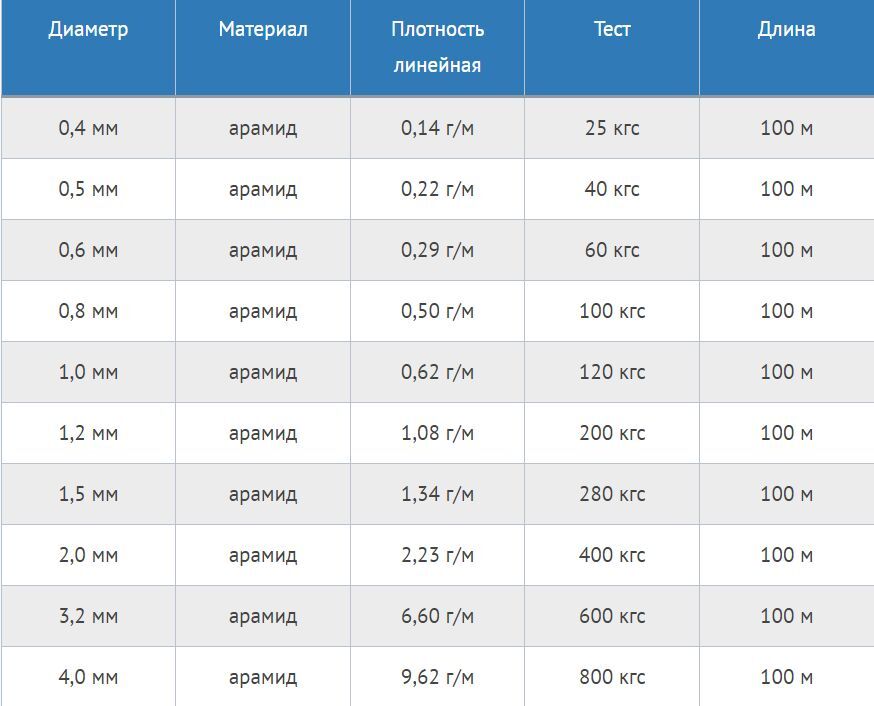The image size is (874, 706).
Task: Select the 1,34 г/м density cell
Action: (437, 494)
